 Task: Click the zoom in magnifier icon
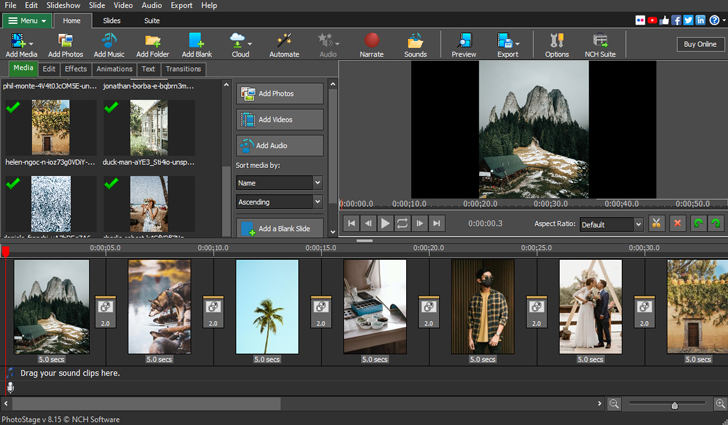pyautogui.click(x=720, y=404)
